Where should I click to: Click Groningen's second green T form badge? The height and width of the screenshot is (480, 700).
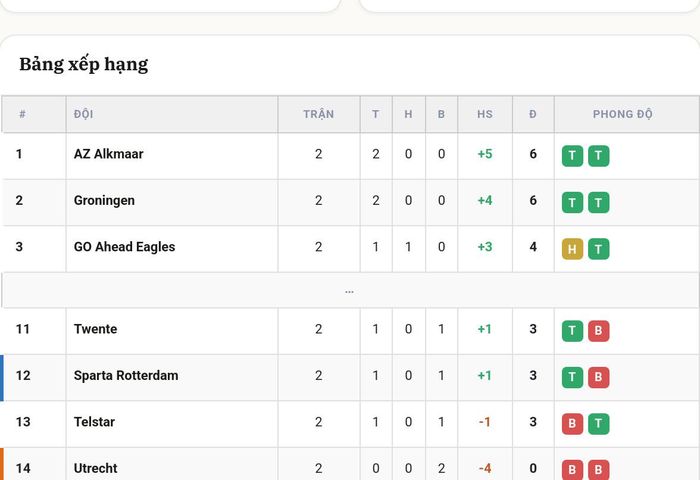click(598, 202)
